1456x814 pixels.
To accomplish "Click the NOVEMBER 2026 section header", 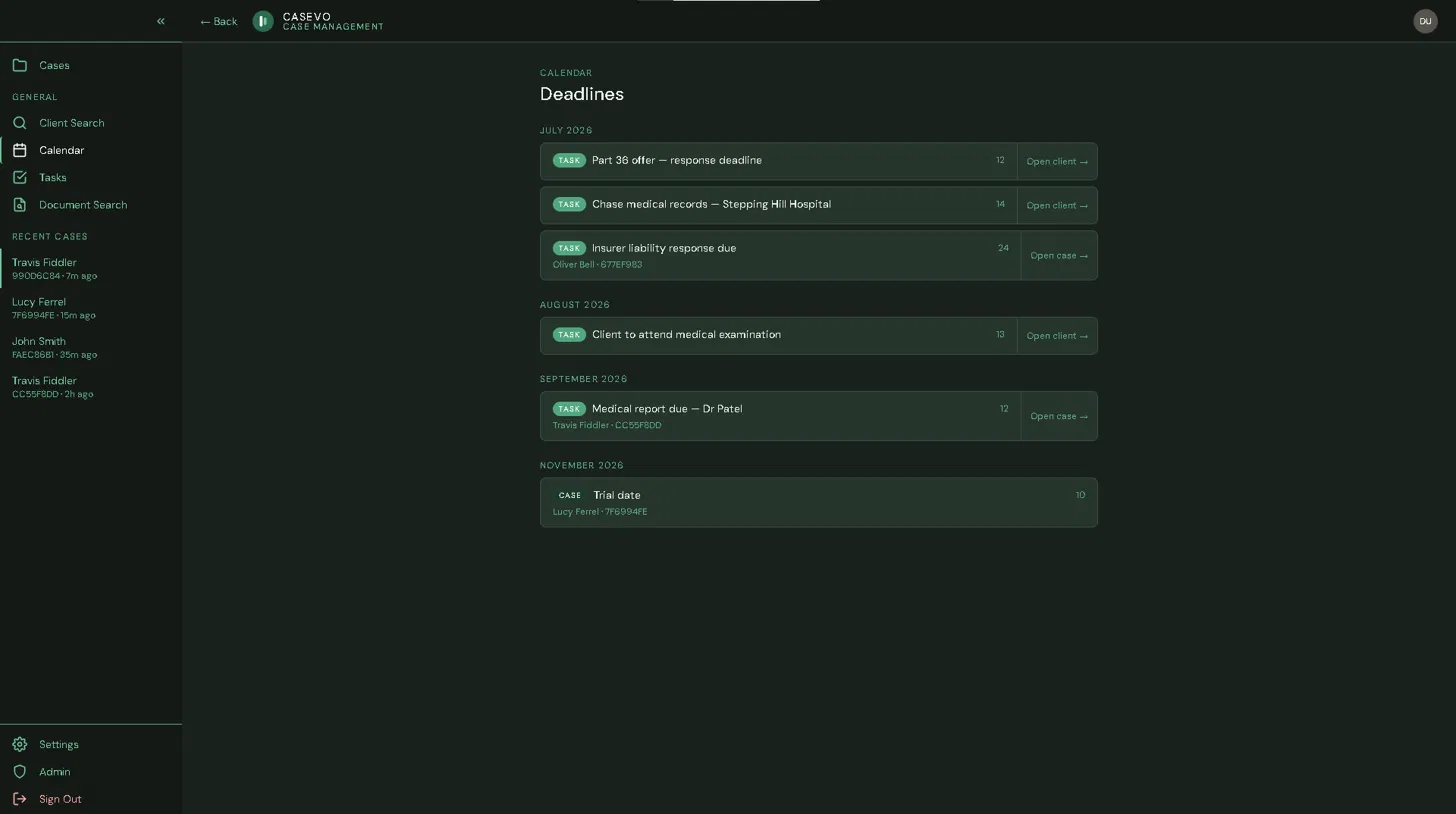I will [x=582, y=465].
